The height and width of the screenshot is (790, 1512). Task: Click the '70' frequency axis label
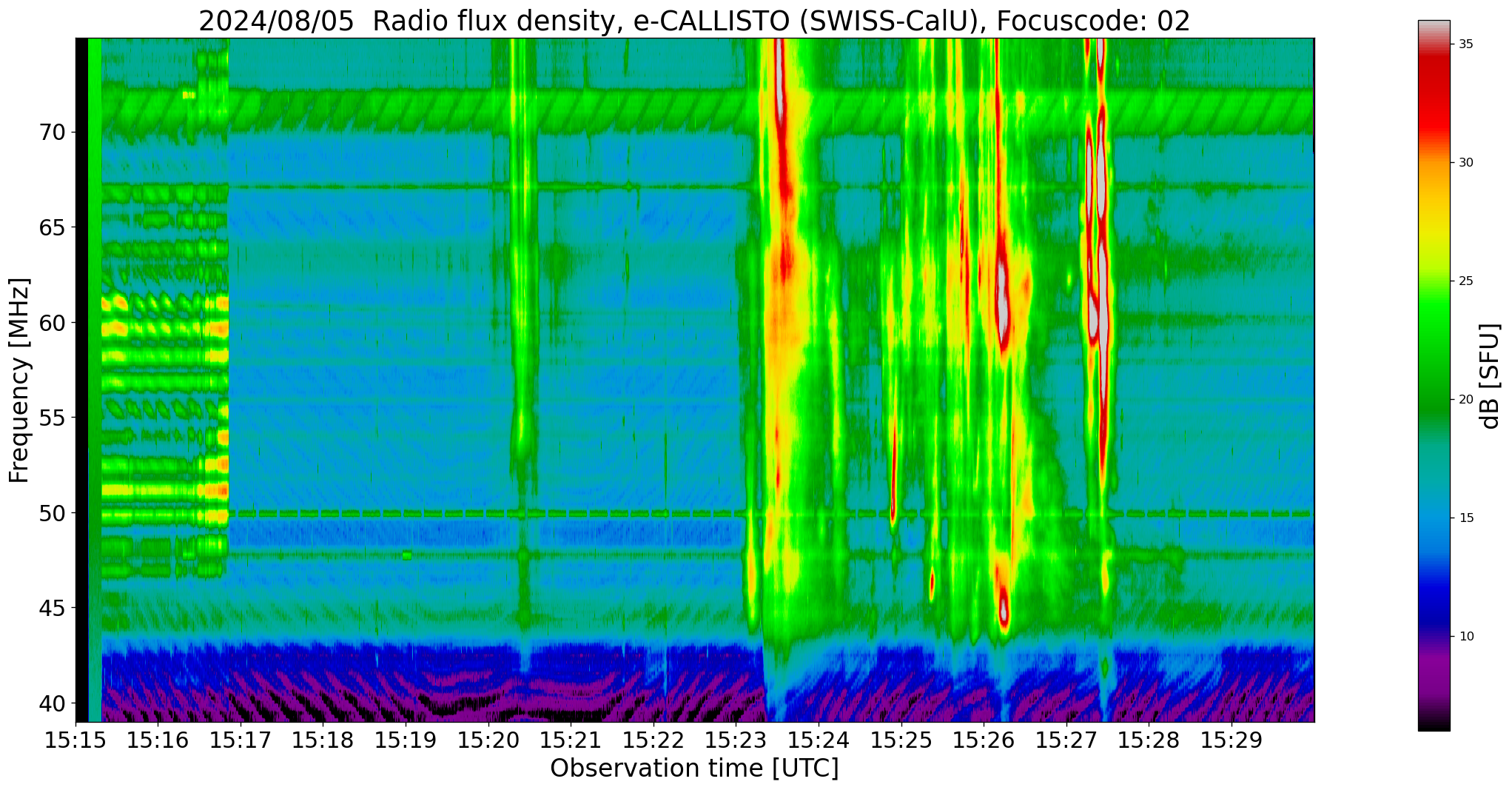pos(52,133)
